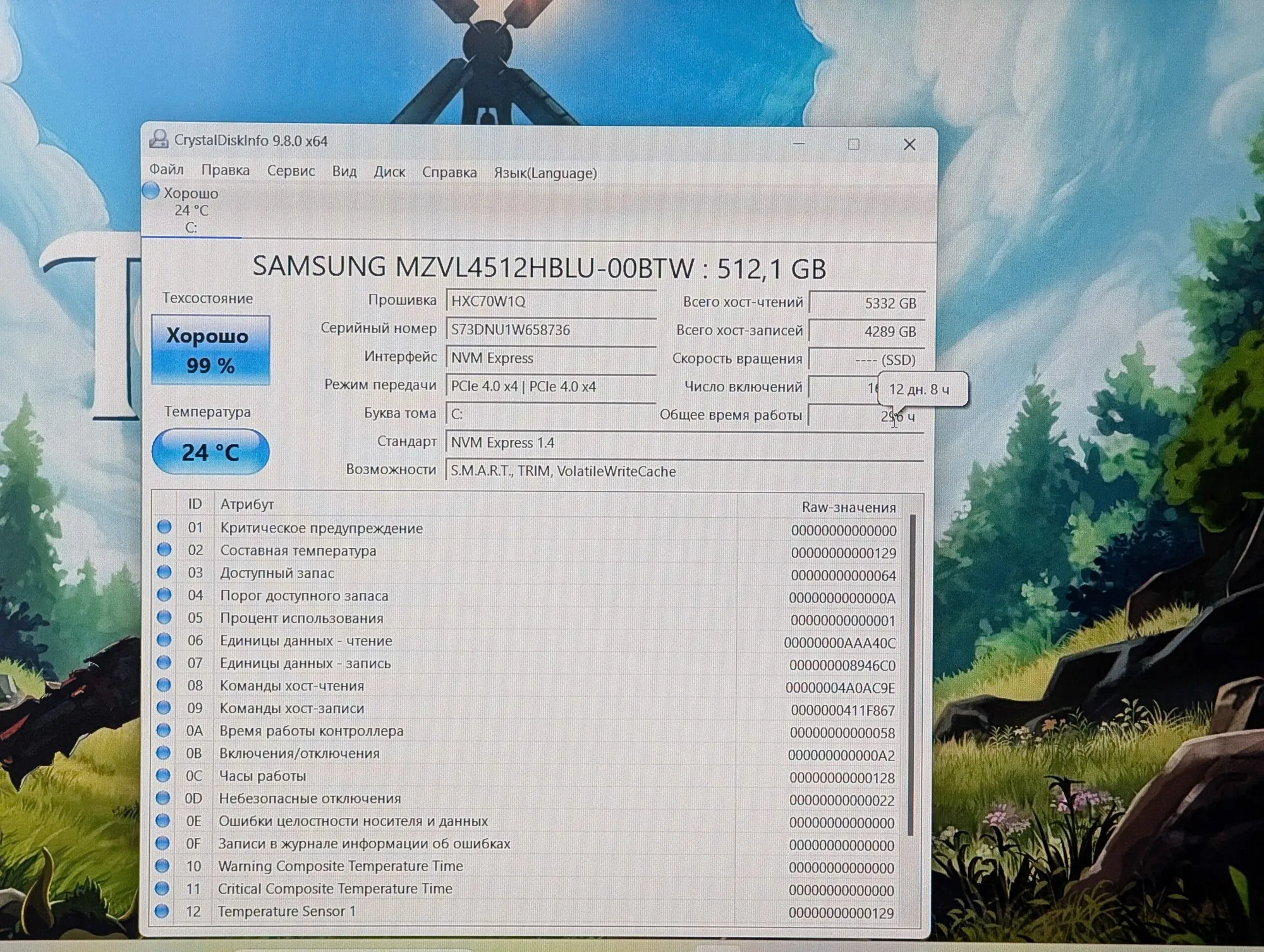Screen dimensions: 1264x952
Task: Click the serial number field S73DNU1W658736
Action: [x=551, y=330]
